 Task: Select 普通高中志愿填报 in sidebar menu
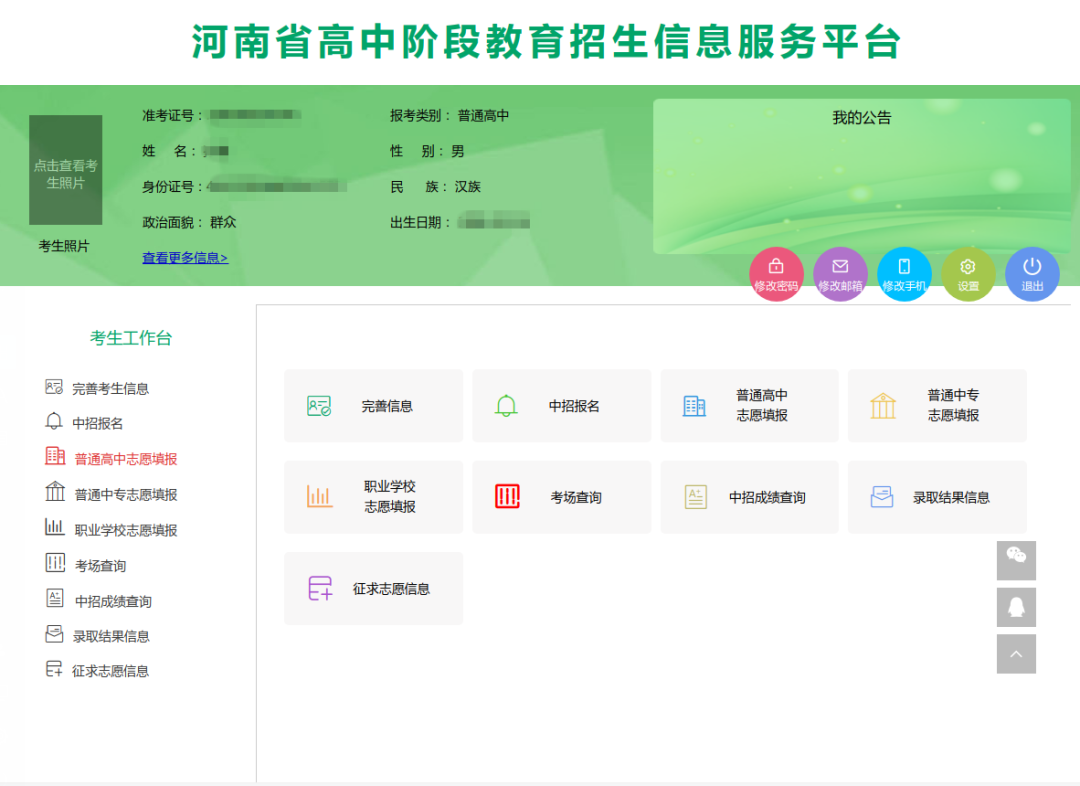[125, 459]
